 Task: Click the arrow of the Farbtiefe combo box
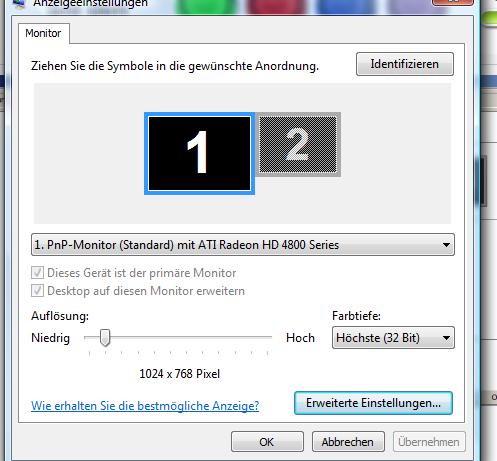(x=446, y=338)
